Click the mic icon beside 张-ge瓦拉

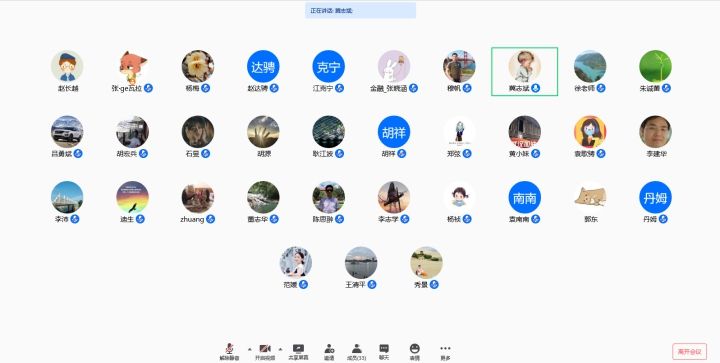(148, 88)
